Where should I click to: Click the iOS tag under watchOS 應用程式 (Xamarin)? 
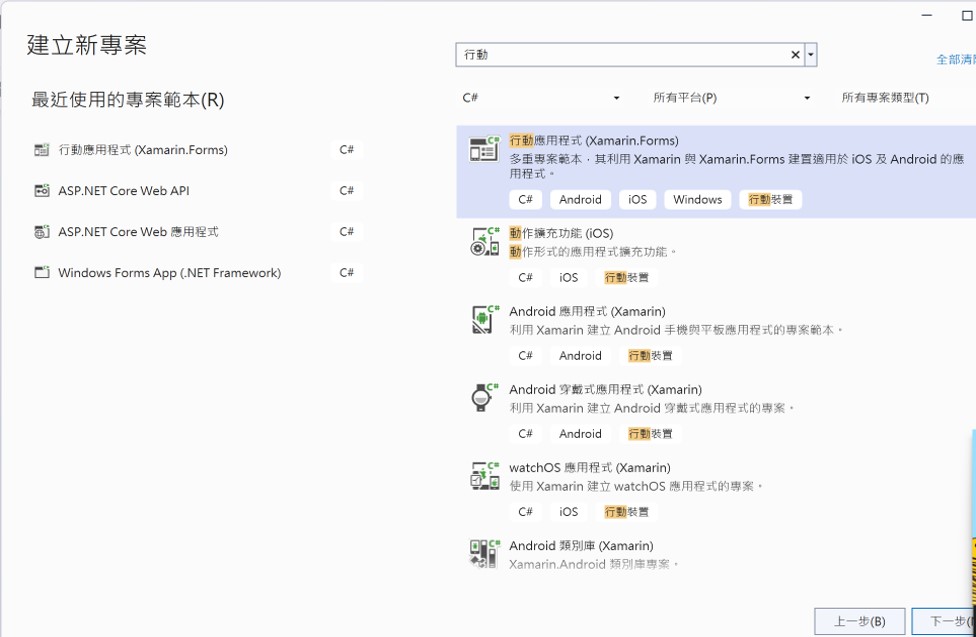tap(568, 512)
